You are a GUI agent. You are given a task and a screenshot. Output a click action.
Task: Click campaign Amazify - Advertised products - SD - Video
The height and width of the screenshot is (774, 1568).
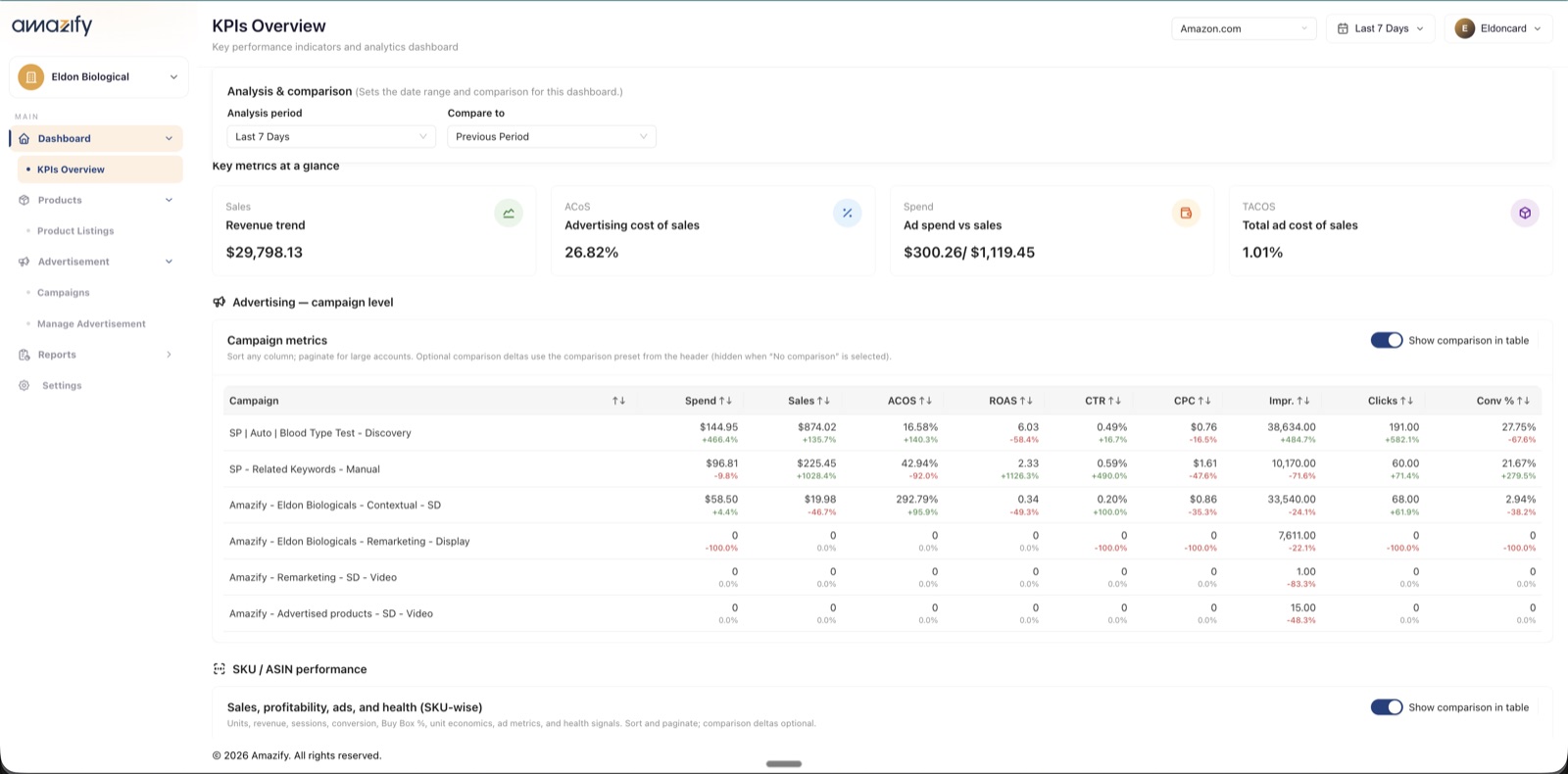point(331,614)
